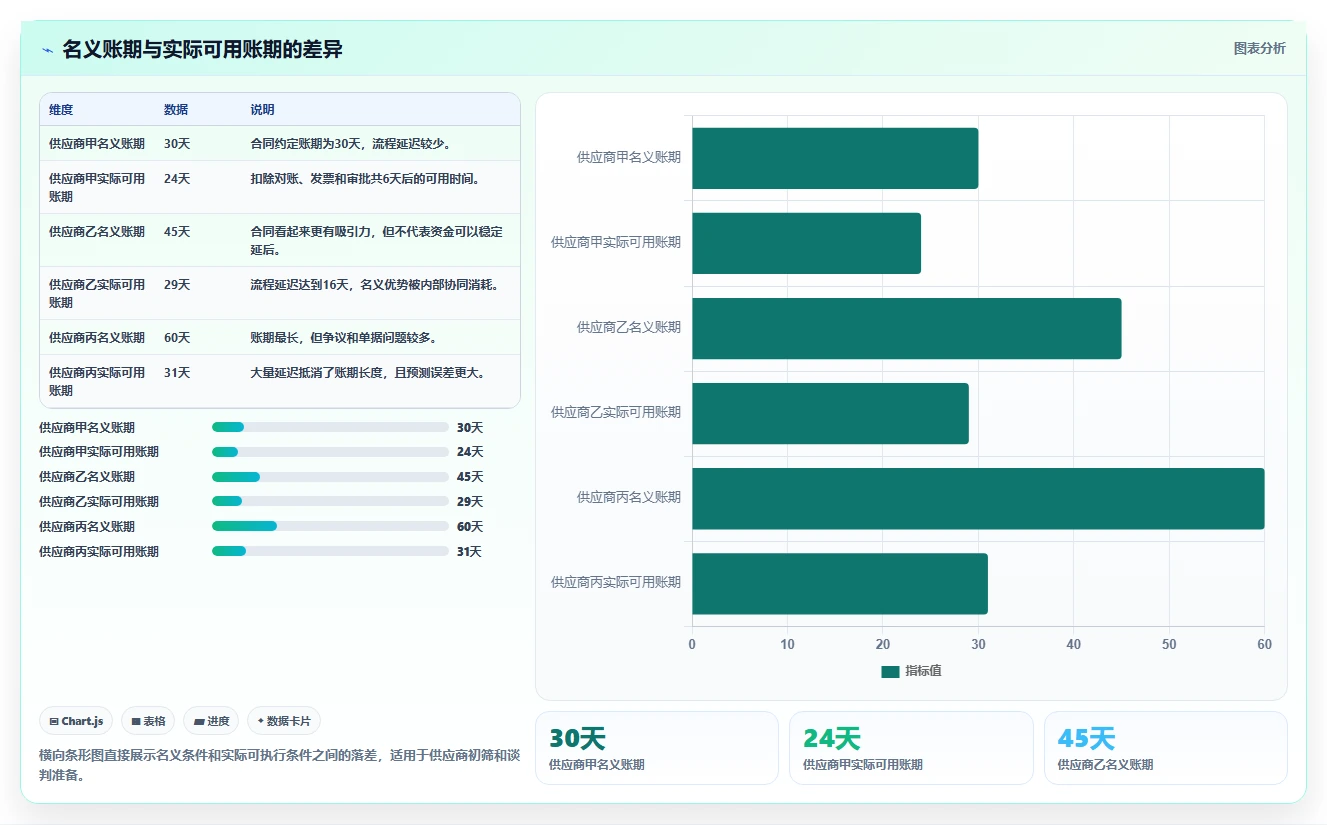Select the 数据卡片 tag chip

[284, 721]
